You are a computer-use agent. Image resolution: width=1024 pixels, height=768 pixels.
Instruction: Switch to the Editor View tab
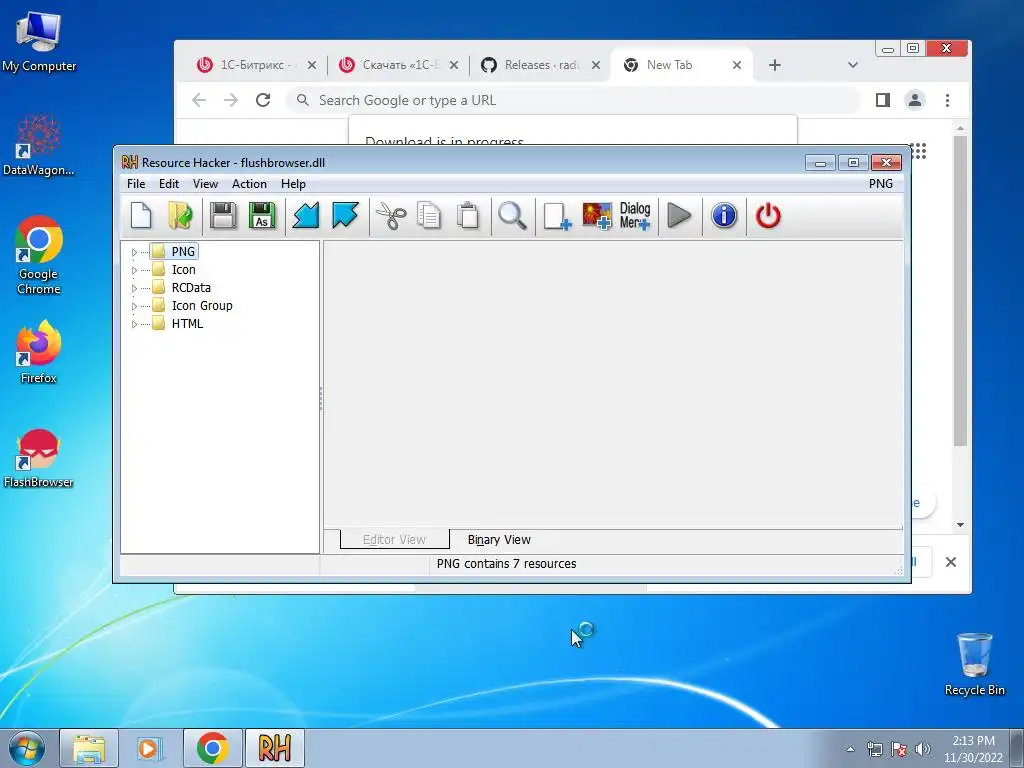(x=394, y=539)
